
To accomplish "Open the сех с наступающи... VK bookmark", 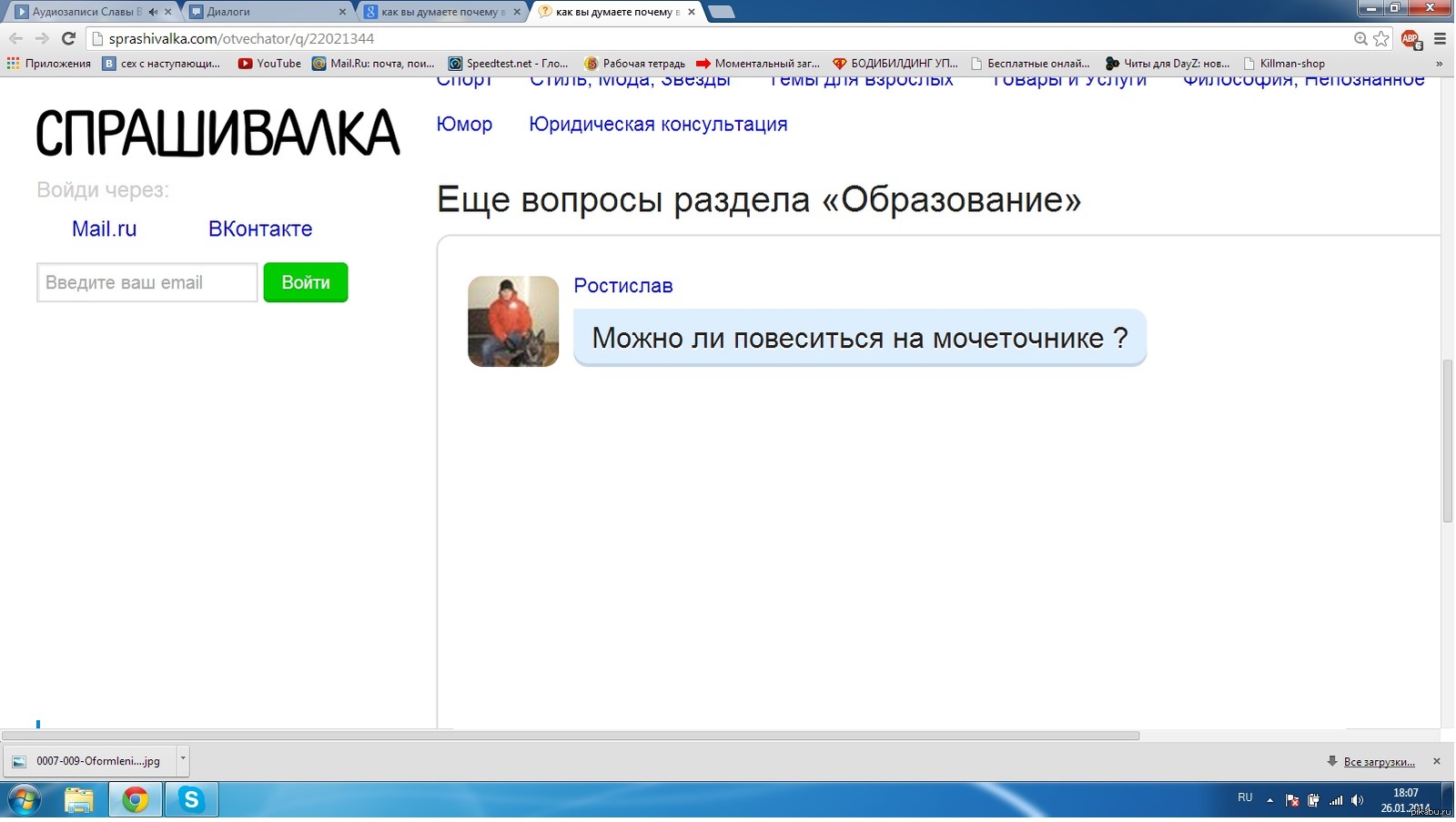I will coord(161,64).
